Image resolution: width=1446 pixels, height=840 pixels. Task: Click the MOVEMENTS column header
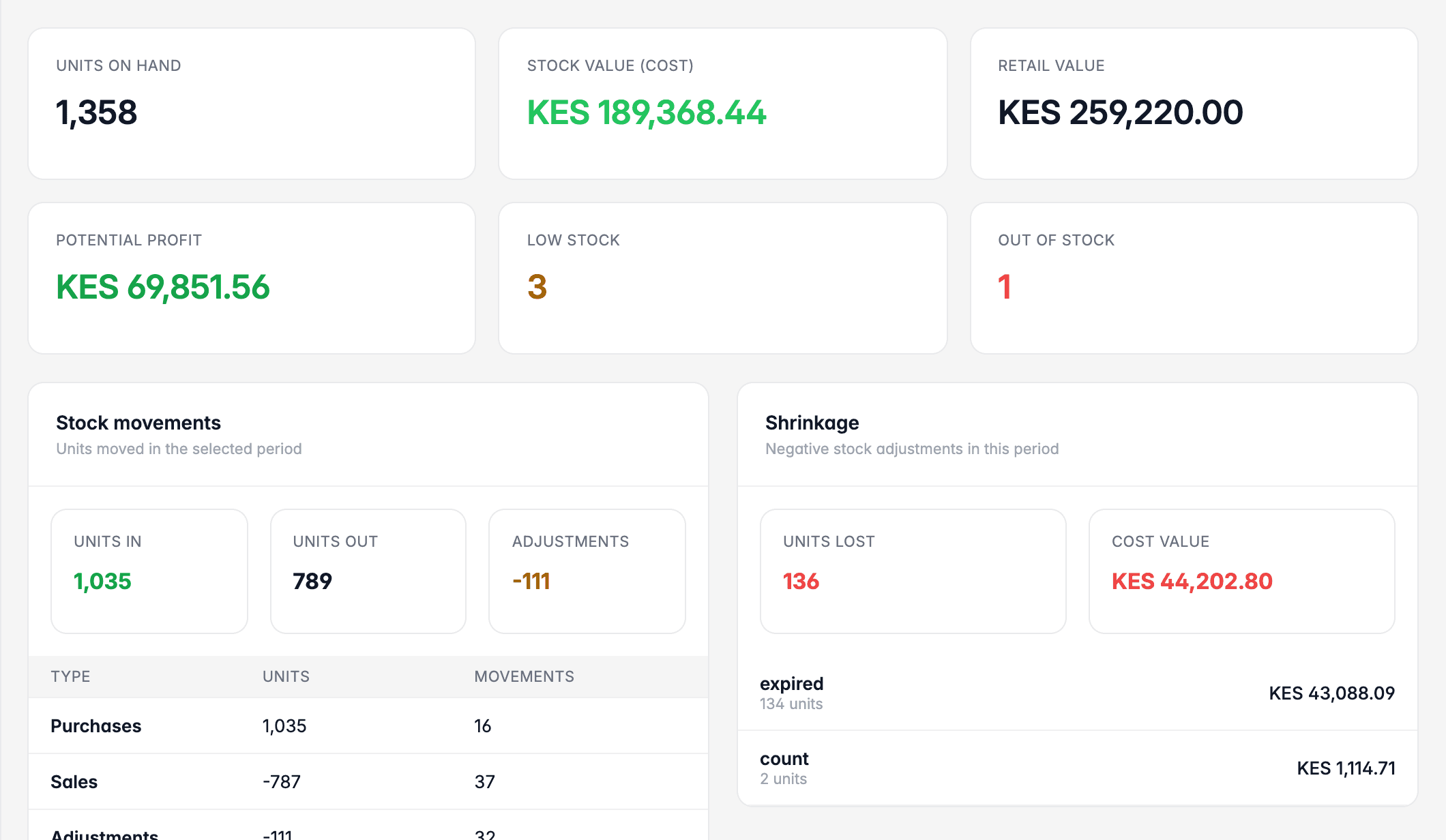[524, 676]
